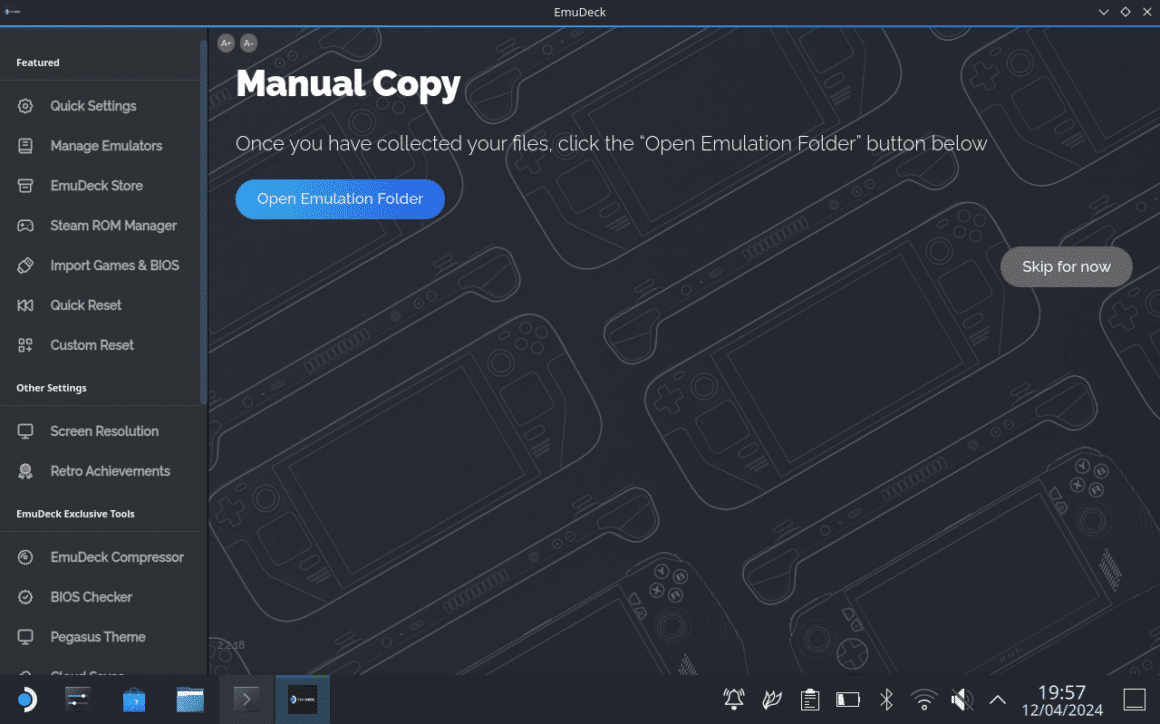Click Open Emulation Folder button
Image resolution: width=1160 pixels, height=724 pixels.
pos(340,199)
